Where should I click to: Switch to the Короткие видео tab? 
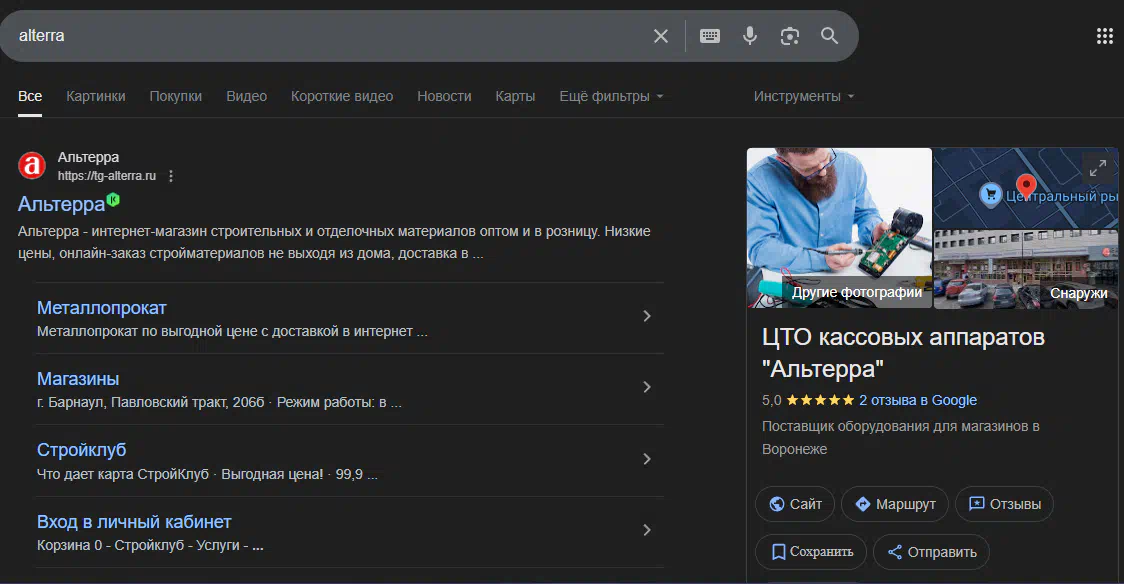(342, 96)
